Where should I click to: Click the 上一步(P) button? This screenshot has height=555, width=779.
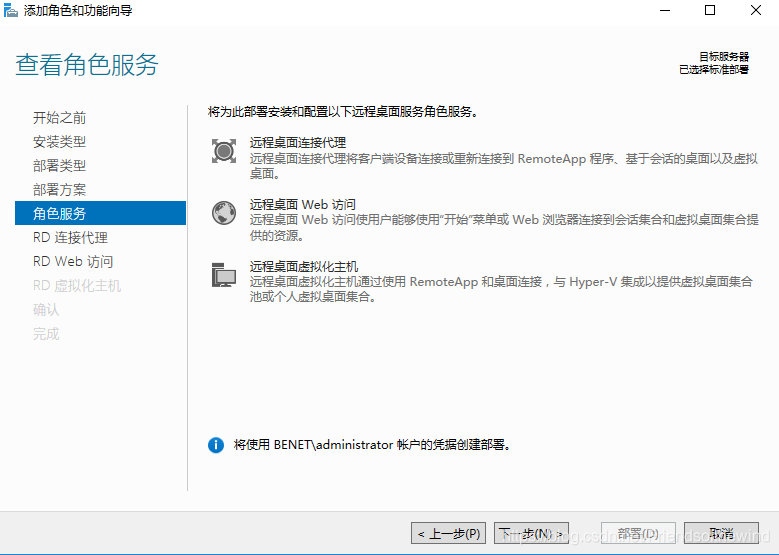[x=448, y=534]
